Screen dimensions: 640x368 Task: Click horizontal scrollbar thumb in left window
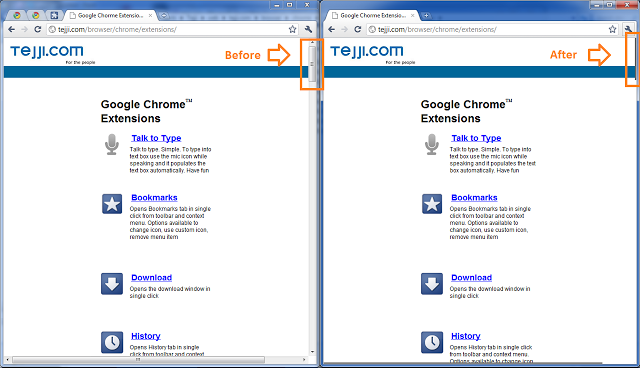point(138,360)
